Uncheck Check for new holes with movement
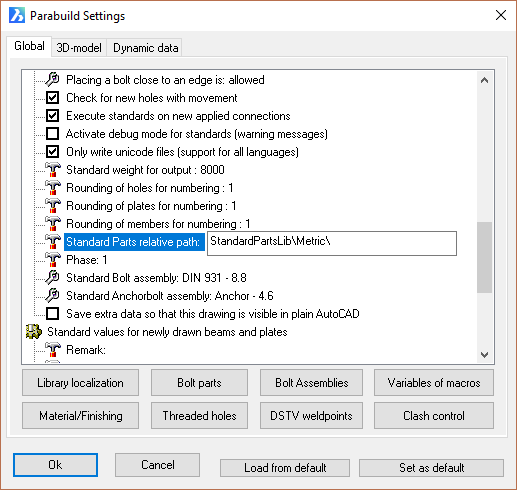 click(x=52, y=98)
